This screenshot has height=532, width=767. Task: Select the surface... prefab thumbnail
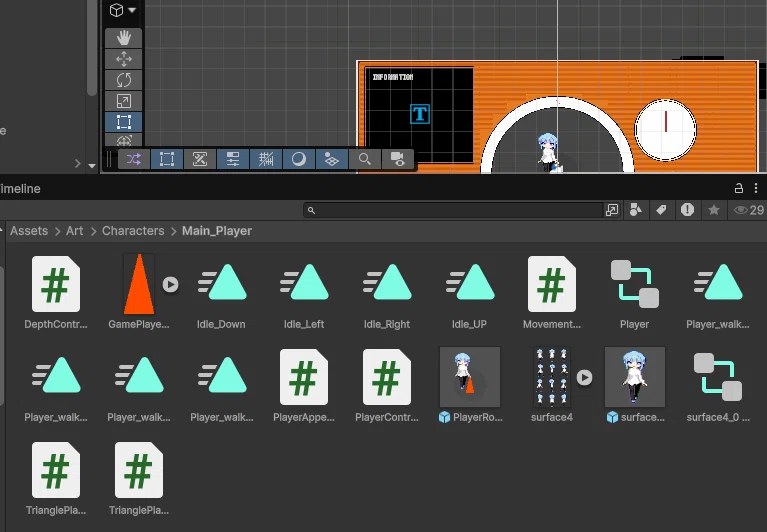point(634,377)
